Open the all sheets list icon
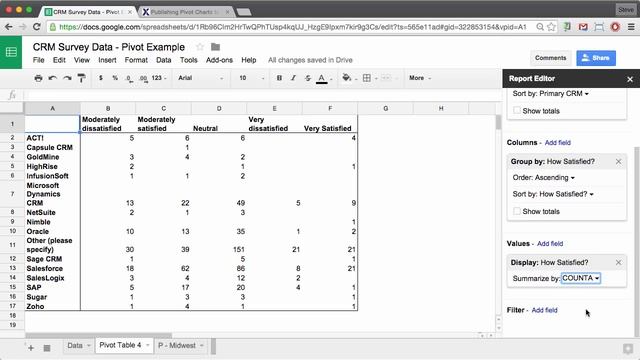 (x=47, y=348)
